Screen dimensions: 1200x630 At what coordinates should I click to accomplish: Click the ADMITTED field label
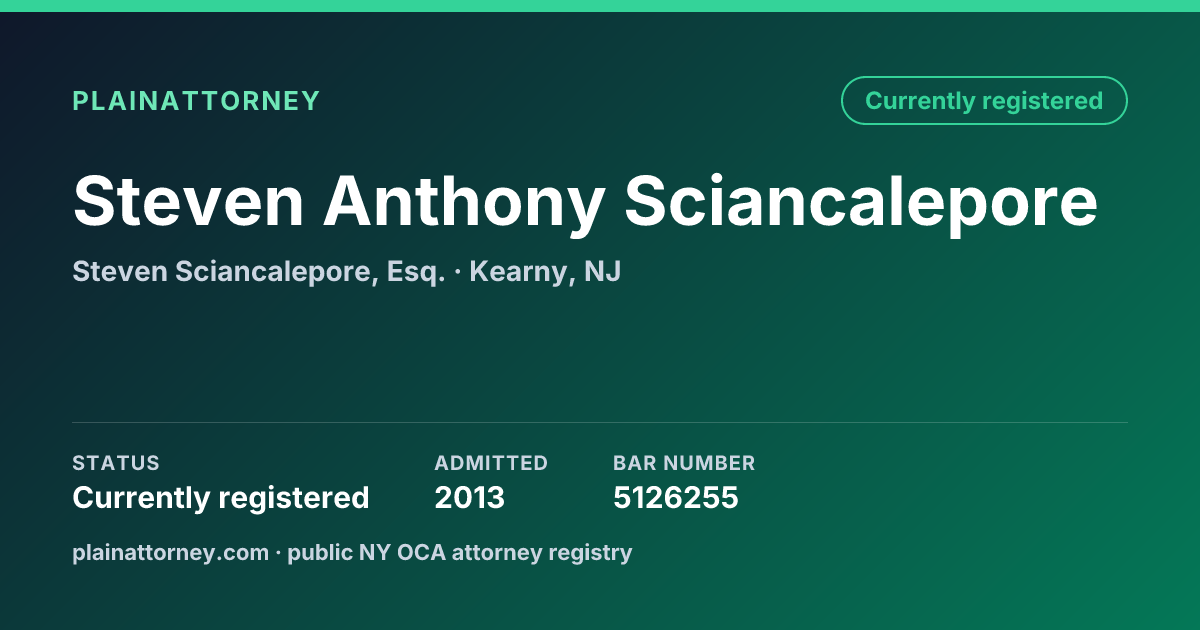point(491,463)
